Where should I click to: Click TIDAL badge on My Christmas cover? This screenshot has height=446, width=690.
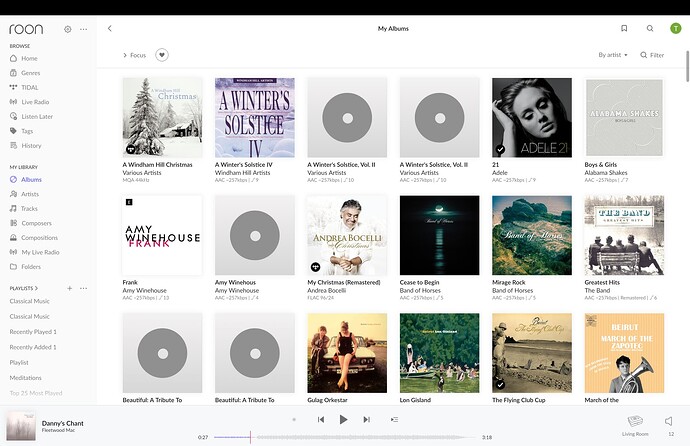(x=316, y=267)
